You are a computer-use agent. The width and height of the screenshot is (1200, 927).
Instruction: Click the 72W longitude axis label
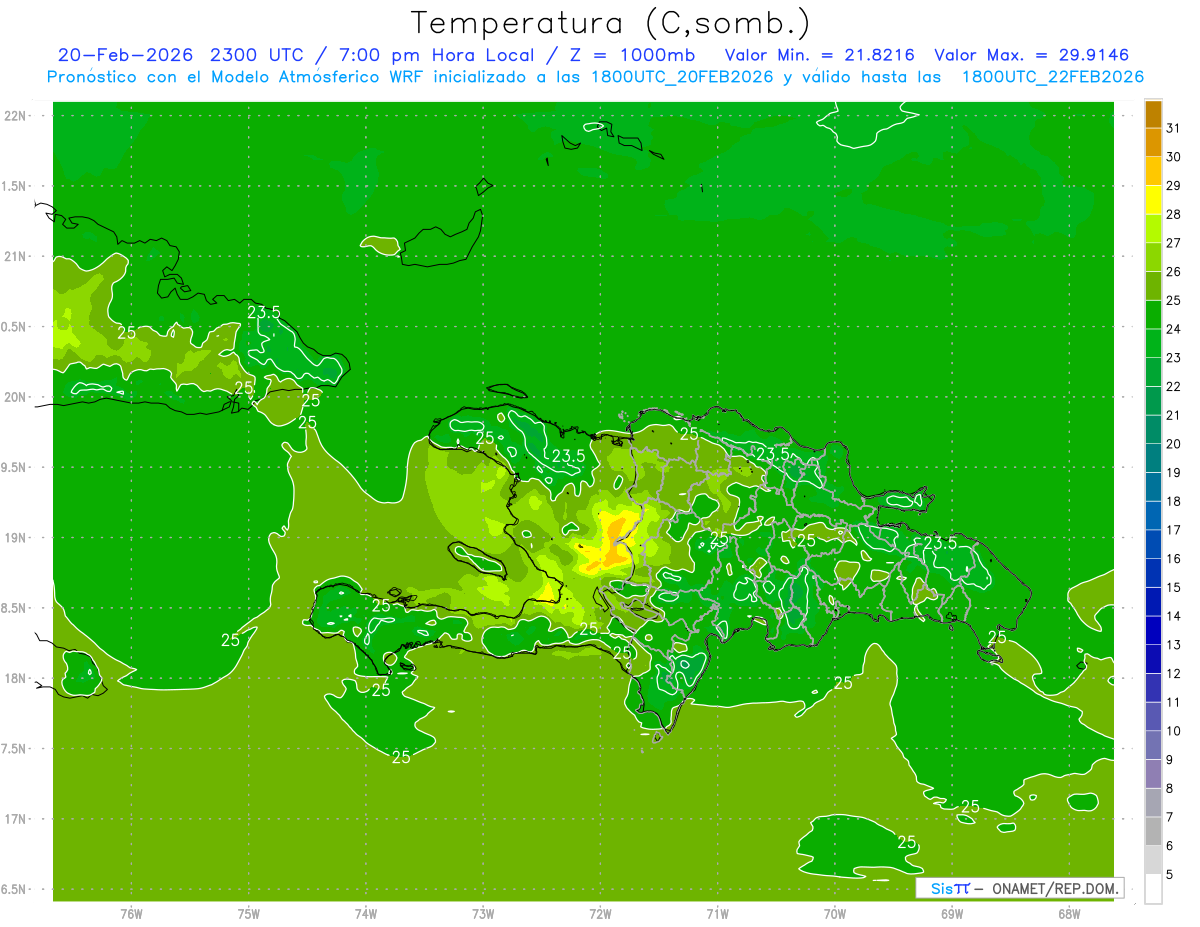point(600,914)
